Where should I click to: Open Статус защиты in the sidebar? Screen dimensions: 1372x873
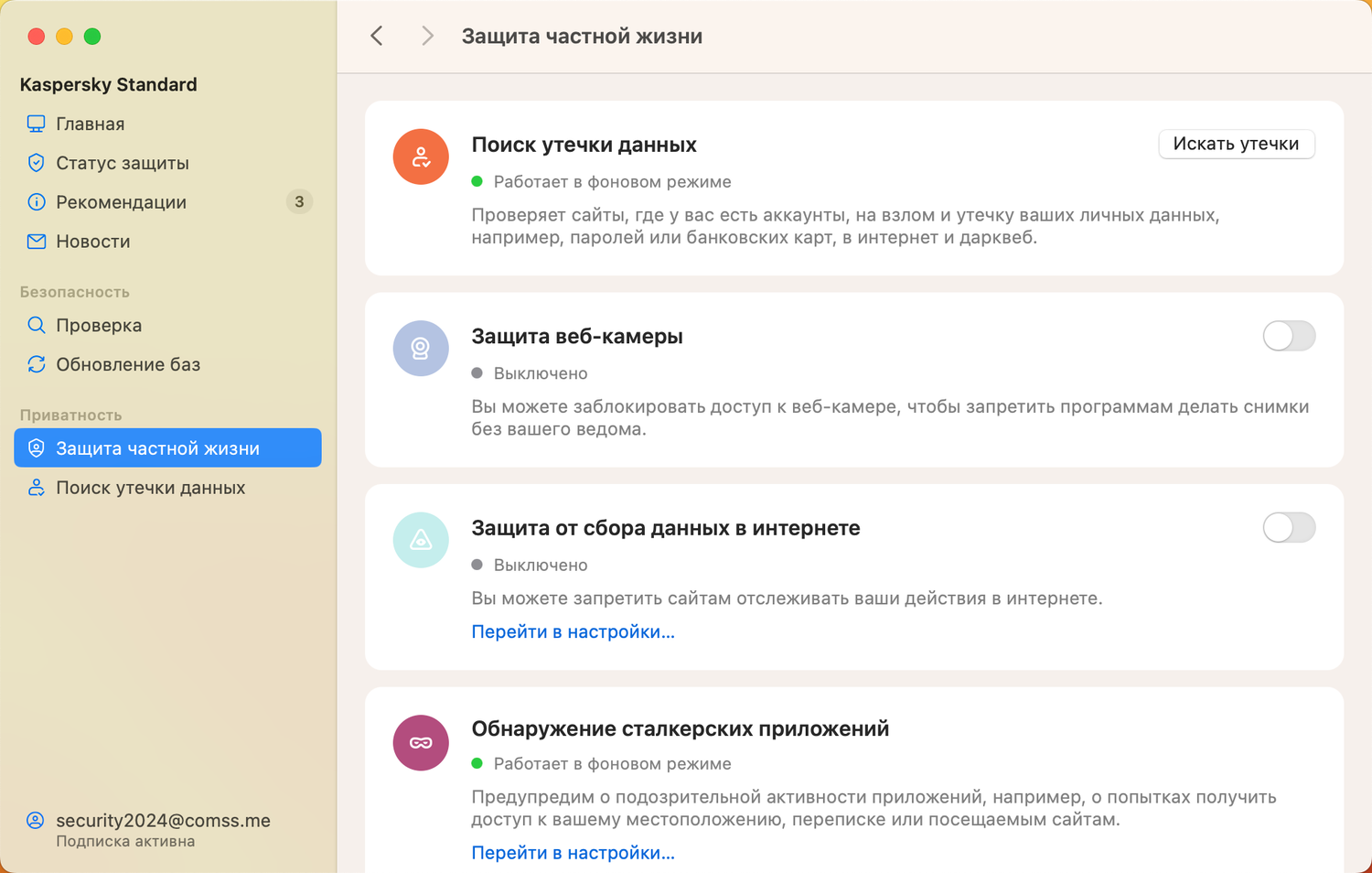tap(123, 163)
